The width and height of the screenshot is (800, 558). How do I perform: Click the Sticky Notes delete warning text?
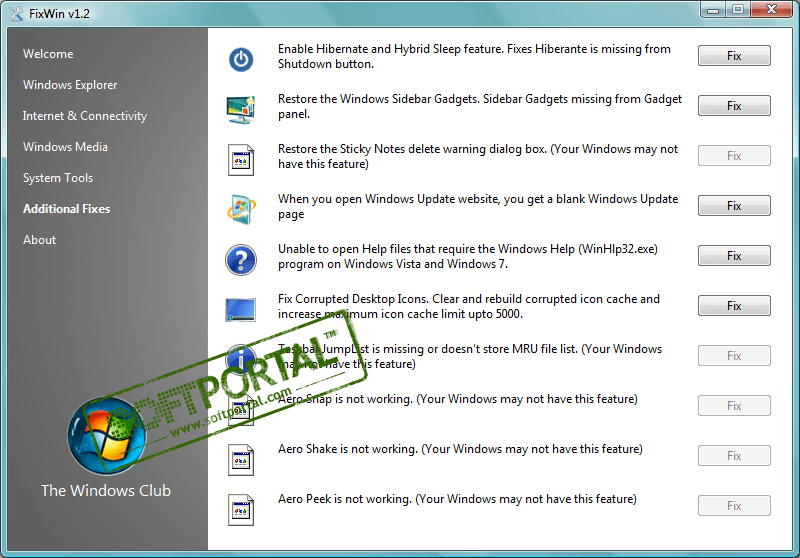(478, 156)
